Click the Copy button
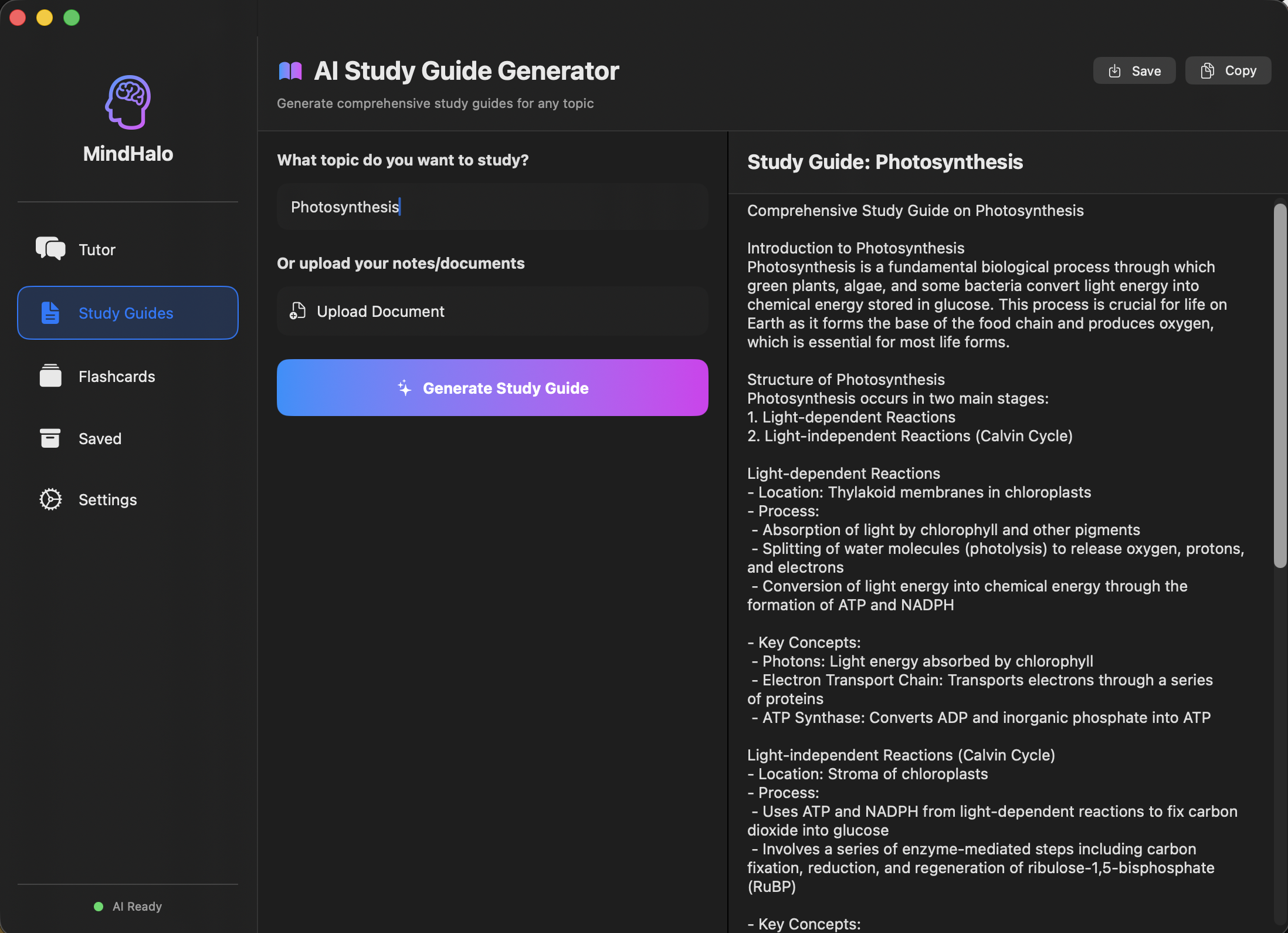Screen dimensions: 1288x933 pyautogui.click(x=1228, y=70)
